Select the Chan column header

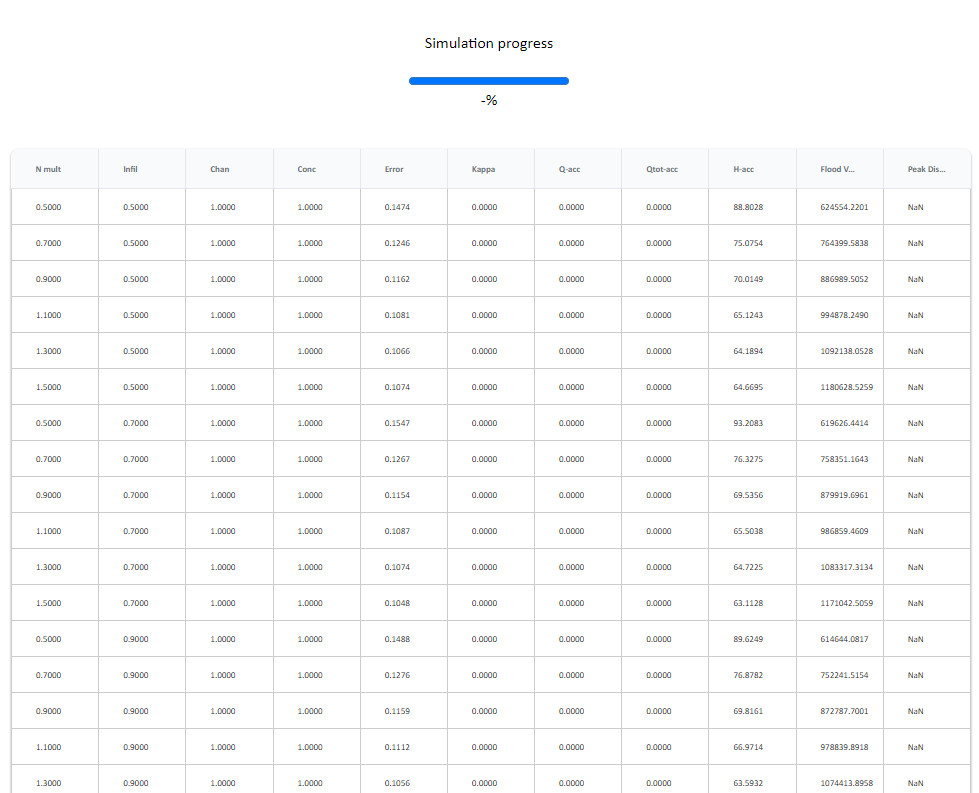[220, 169]
